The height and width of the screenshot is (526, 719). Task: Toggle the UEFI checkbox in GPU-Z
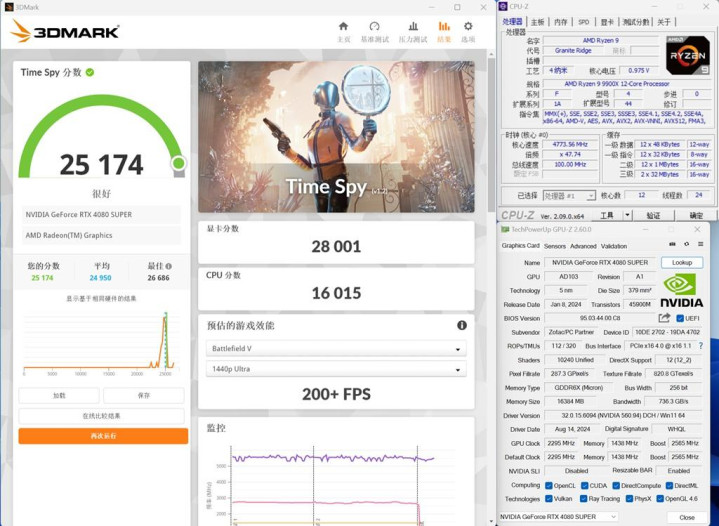(x=680, y=318)
